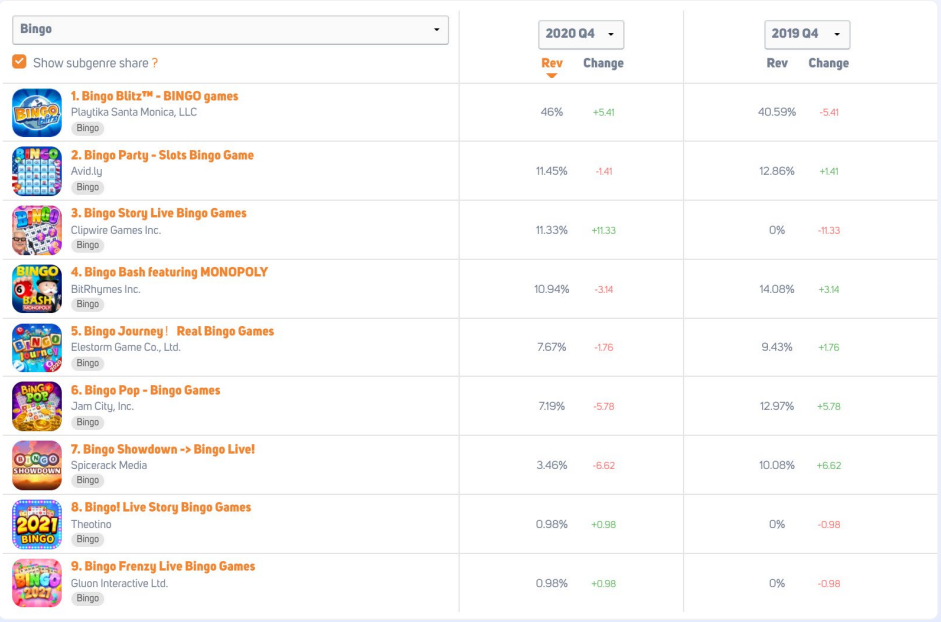The image size is (941, 622).
Task: Click the Bingo Blitz app icon
Action: pyautogui.click(x=37, y=112)
